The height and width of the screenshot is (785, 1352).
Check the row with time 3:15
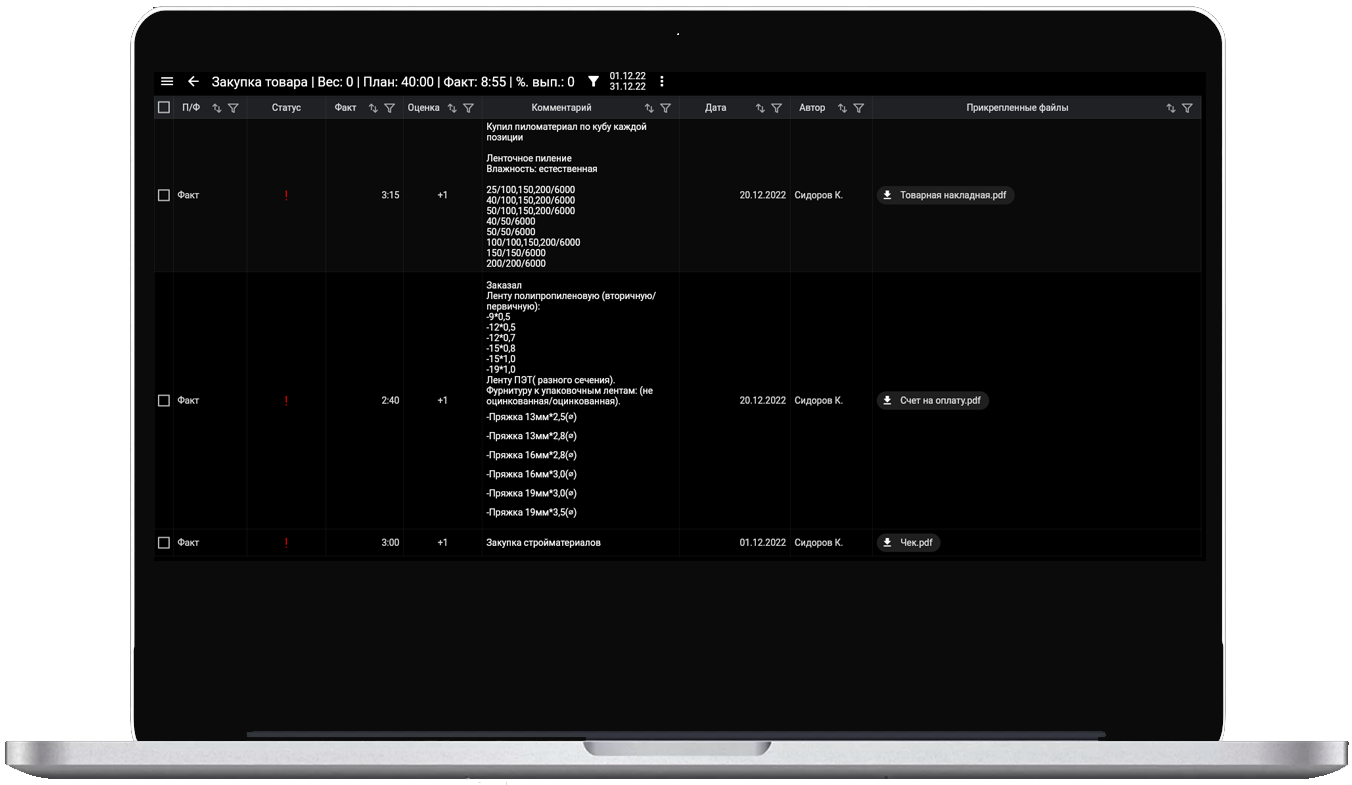point(164,196)
